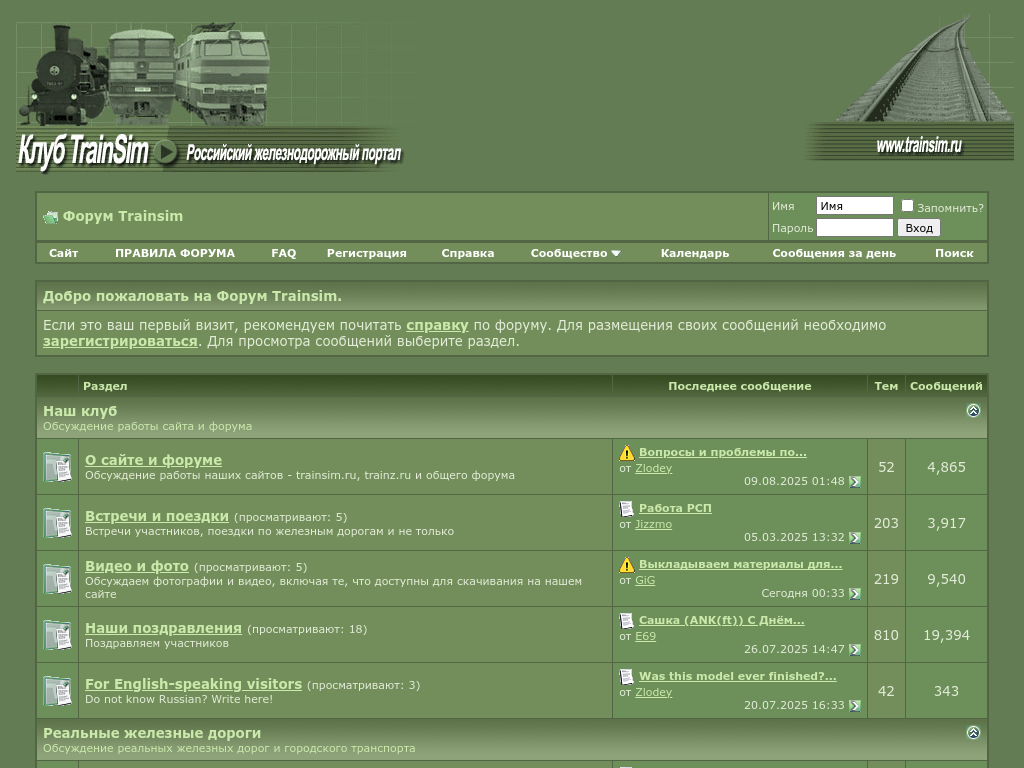Open the Сообщество dropdown menu
The image size is (1024, 768).
pyautogui.click(x=575, y=253)
